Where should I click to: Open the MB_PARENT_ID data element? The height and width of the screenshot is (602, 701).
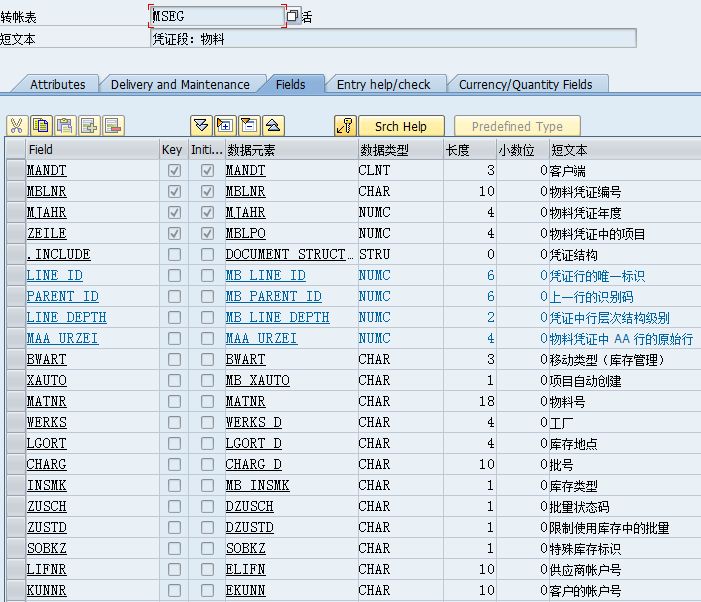pos(274,296)
